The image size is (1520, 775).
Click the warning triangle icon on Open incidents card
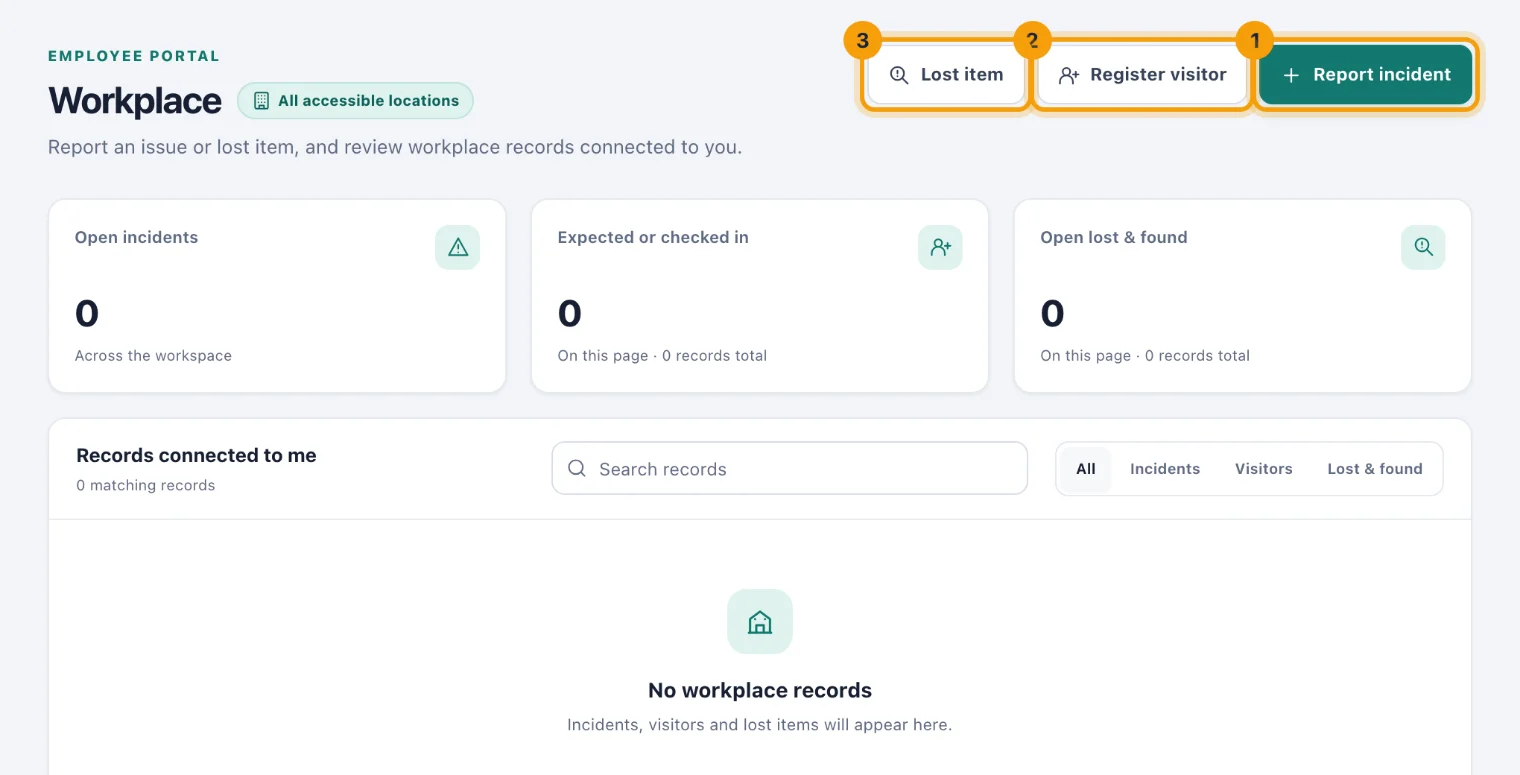[458, 247]
